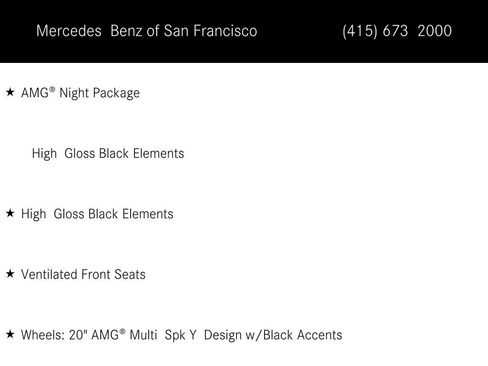This screenshot has height=366, width=488.
Task: Open the Wheels: 20" AMG Multi Spk line
Action: [182, 335]
